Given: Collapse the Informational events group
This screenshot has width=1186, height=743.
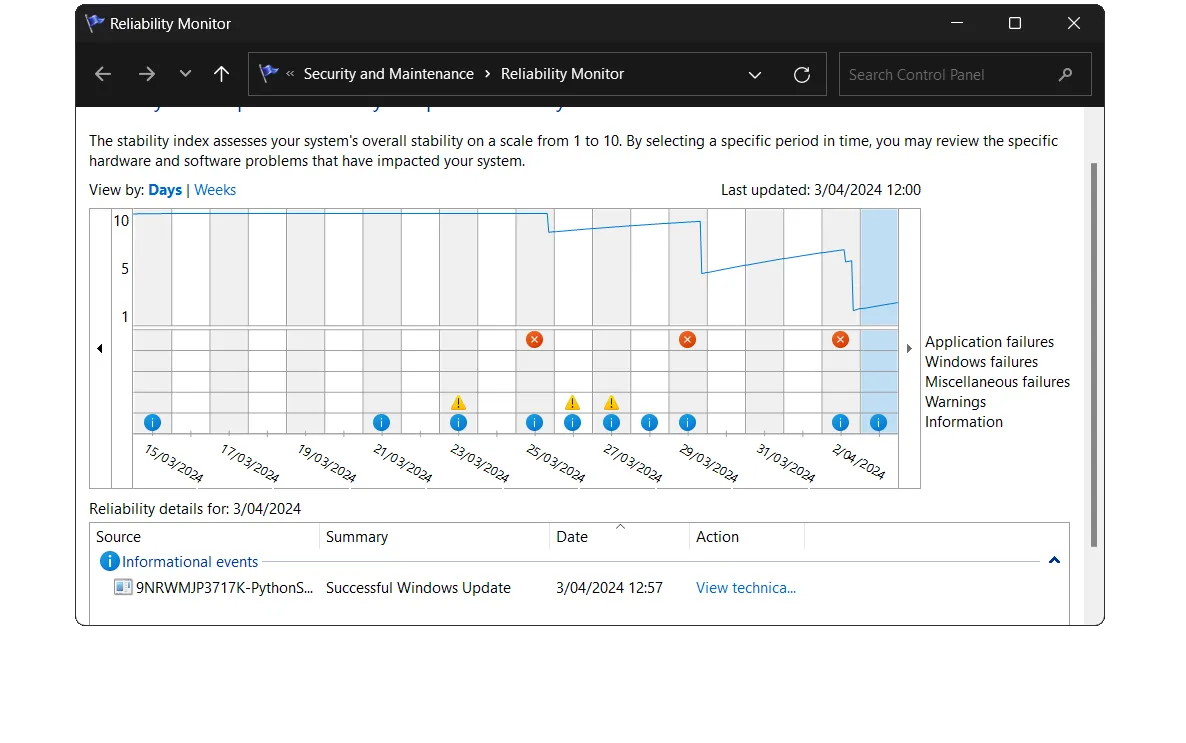Looking at the screenshot, I should (x=1054, y=561).
